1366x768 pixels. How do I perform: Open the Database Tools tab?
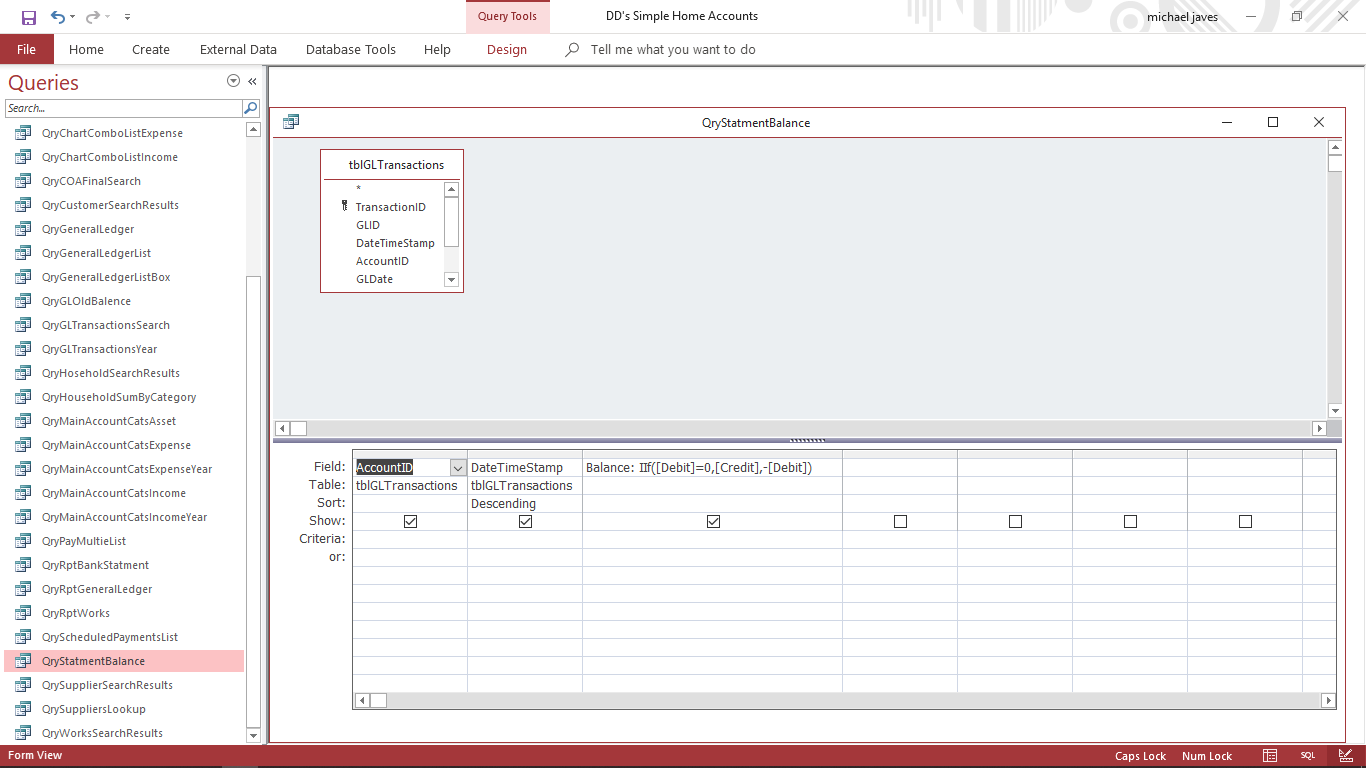point(351,49)
